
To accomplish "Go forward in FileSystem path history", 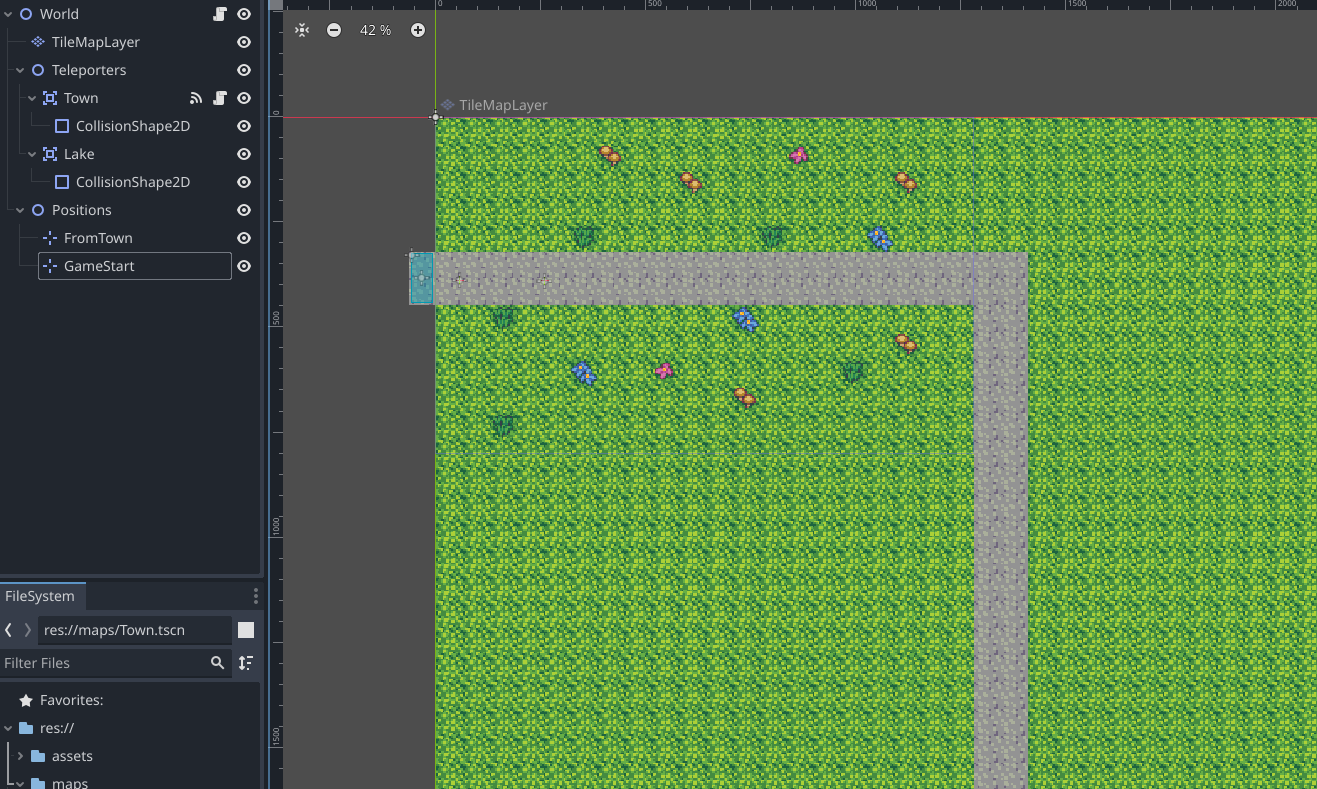I will click(27, 630).
